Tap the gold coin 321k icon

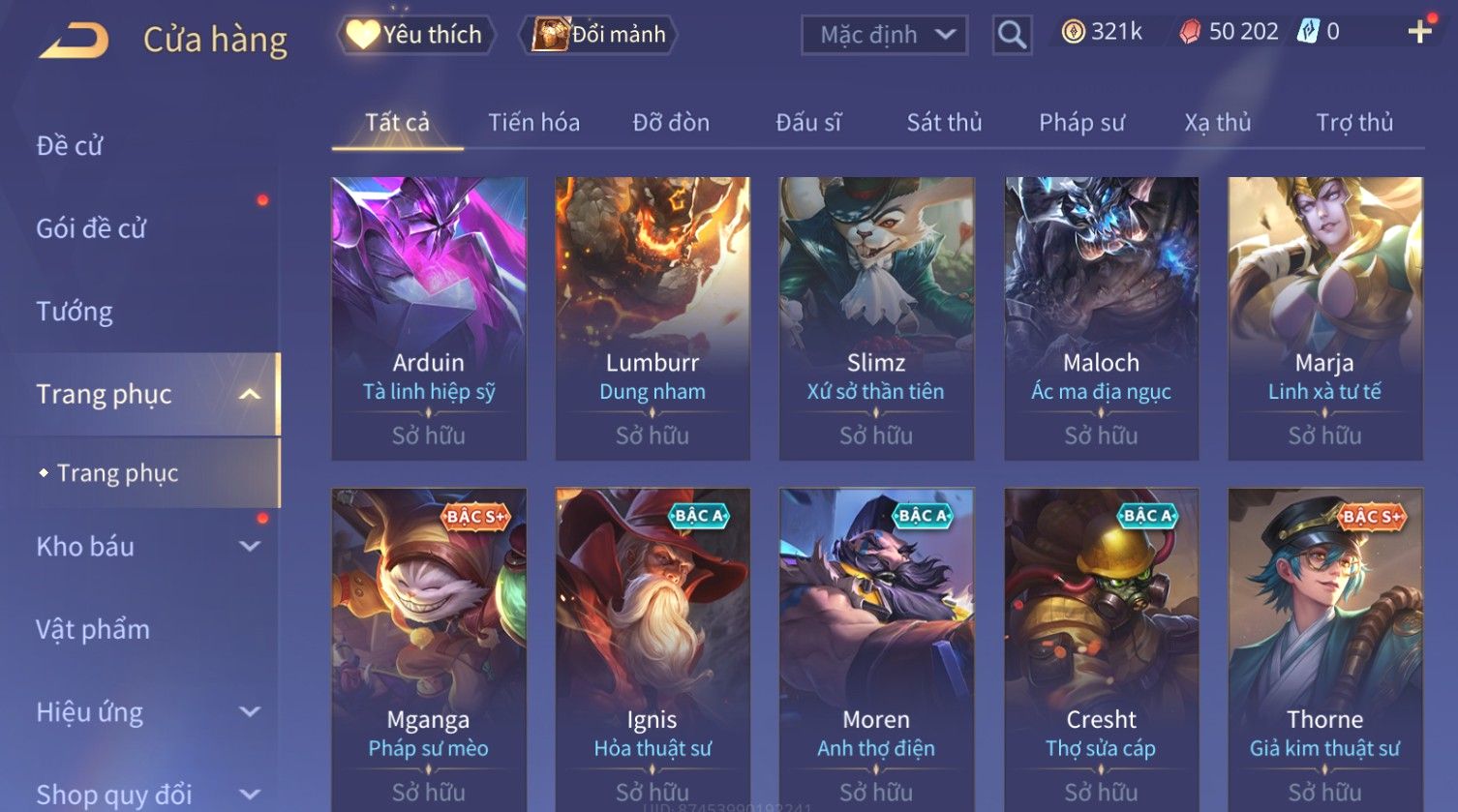pos(1073,32)
